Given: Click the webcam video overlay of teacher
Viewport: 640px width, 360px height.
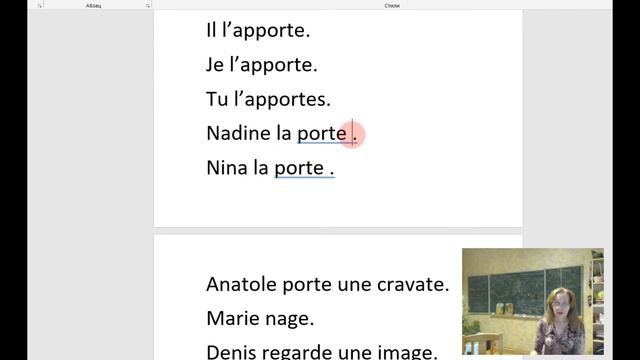Looking at the screenshot, I should 533,301.
